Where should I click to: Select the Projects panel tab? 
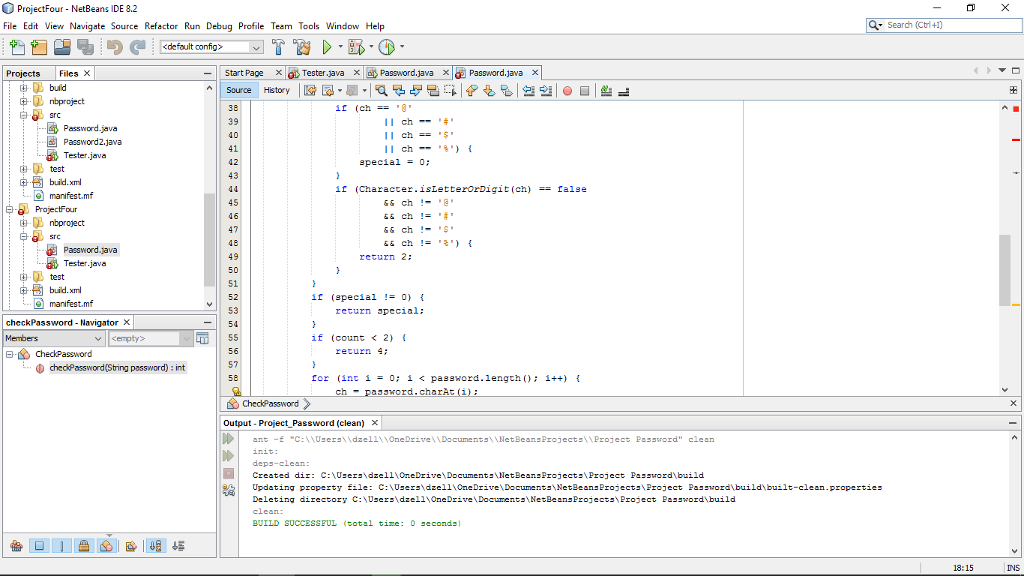[x=23, y=73]
